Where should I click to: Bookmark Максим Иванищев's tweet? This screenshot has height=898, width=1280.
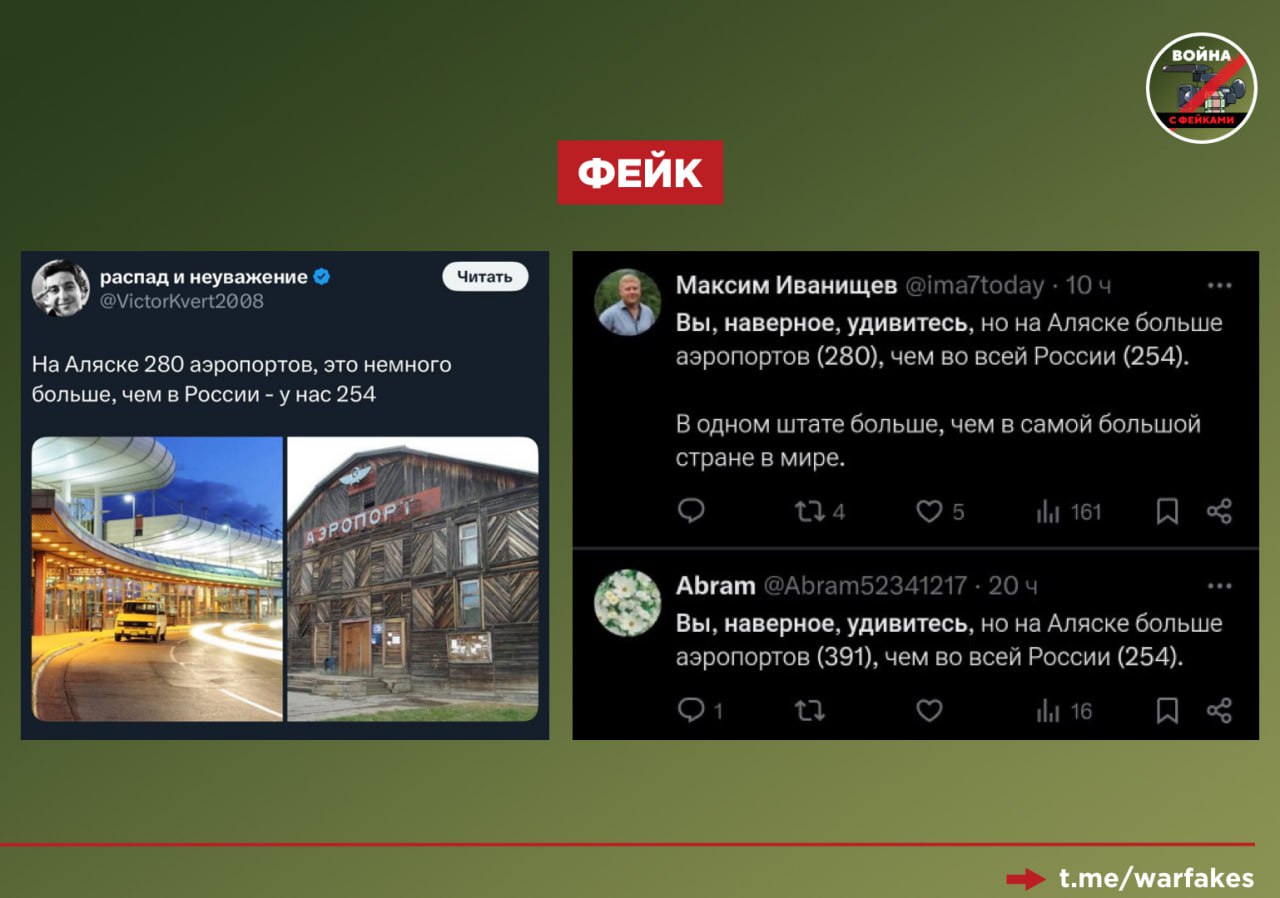point(1167,512)
